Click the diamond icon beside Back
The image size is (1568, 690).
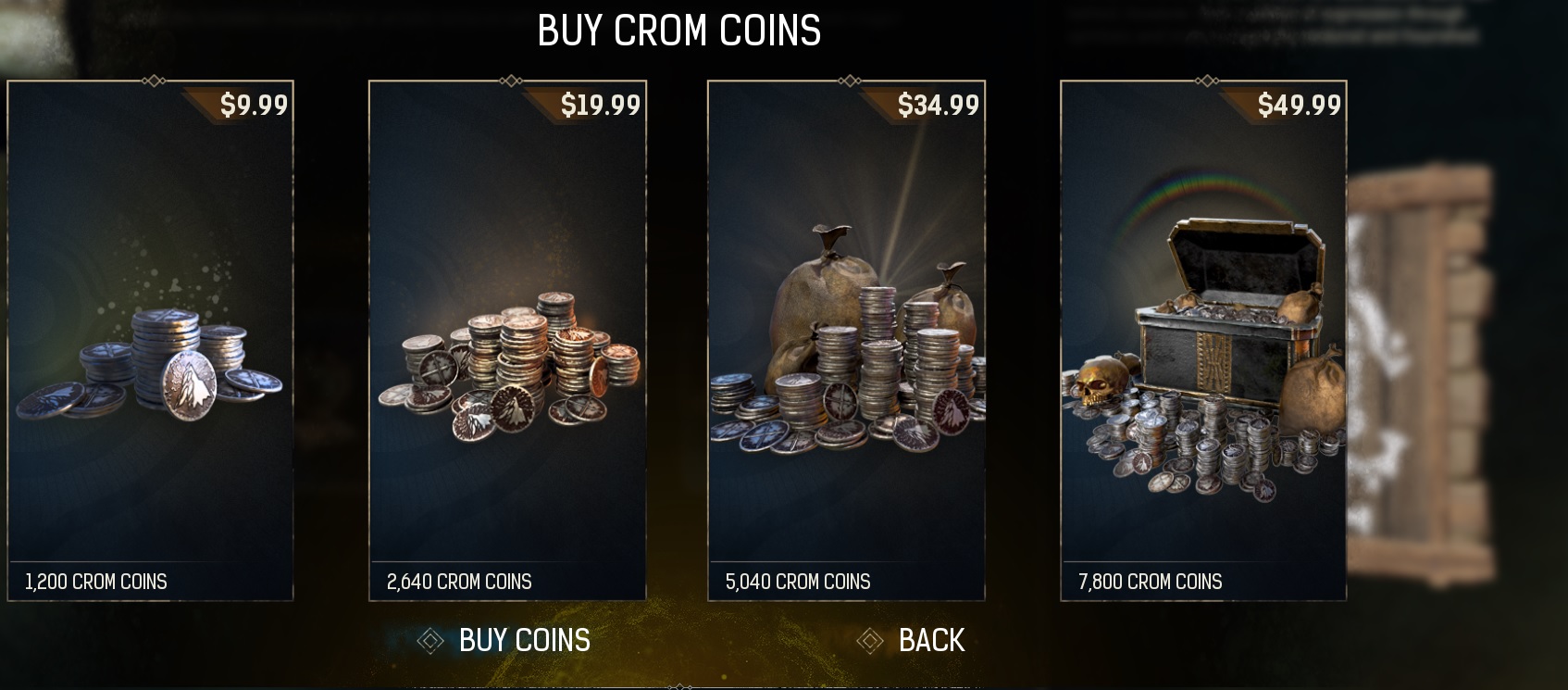coord(870,640)
